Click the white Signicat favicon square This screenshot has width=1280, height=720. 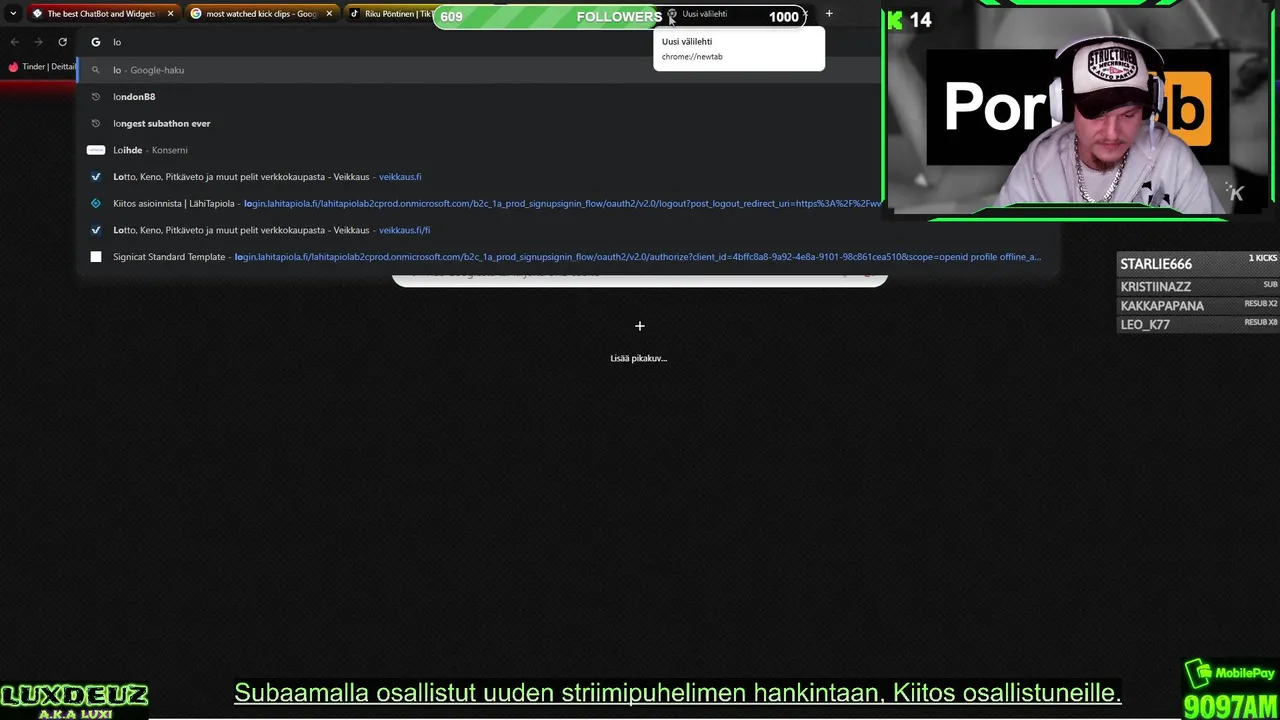point(96,257)
